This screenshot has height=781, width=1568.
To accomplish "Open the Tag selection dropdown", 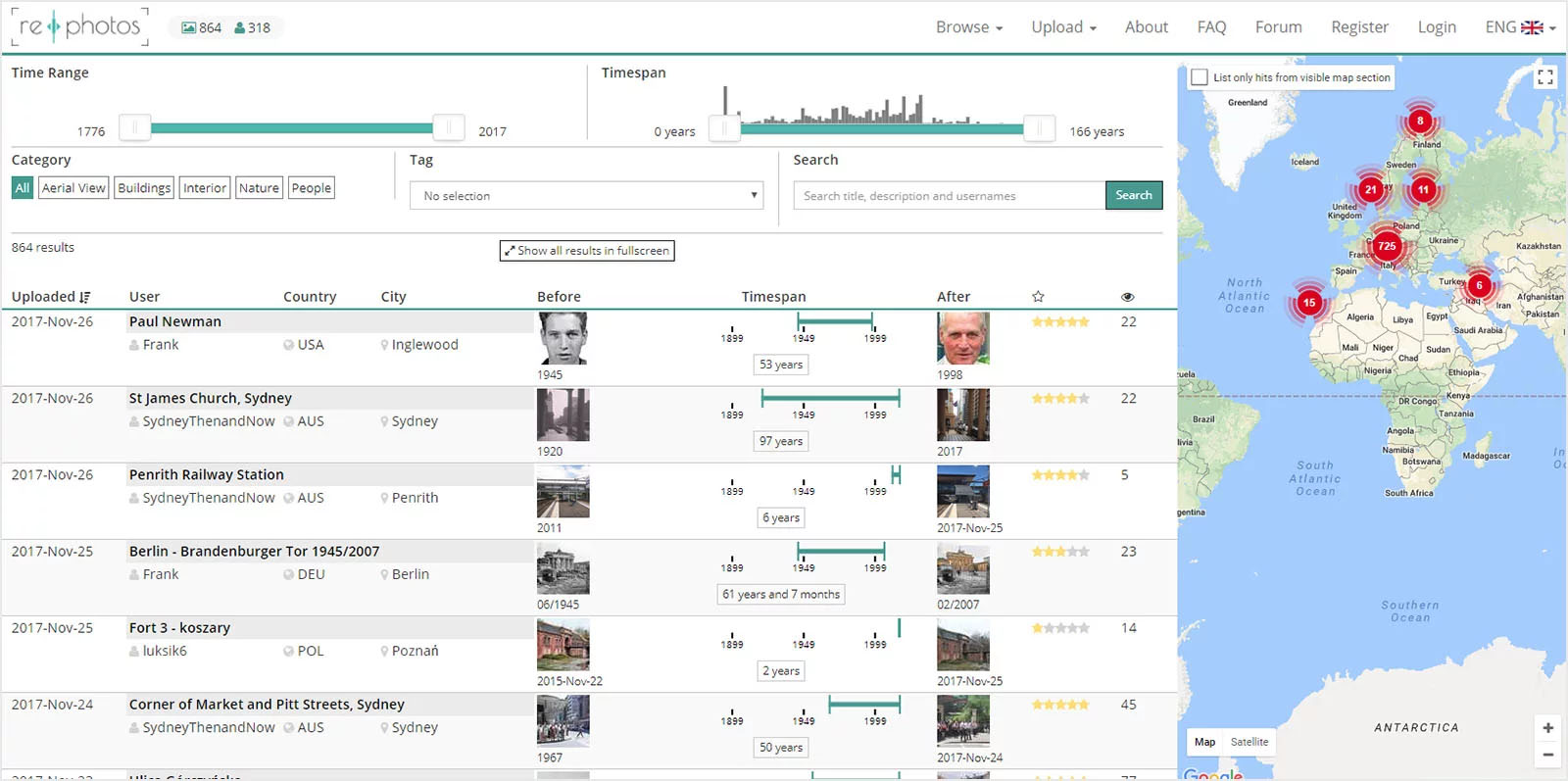I will point(586,196).
